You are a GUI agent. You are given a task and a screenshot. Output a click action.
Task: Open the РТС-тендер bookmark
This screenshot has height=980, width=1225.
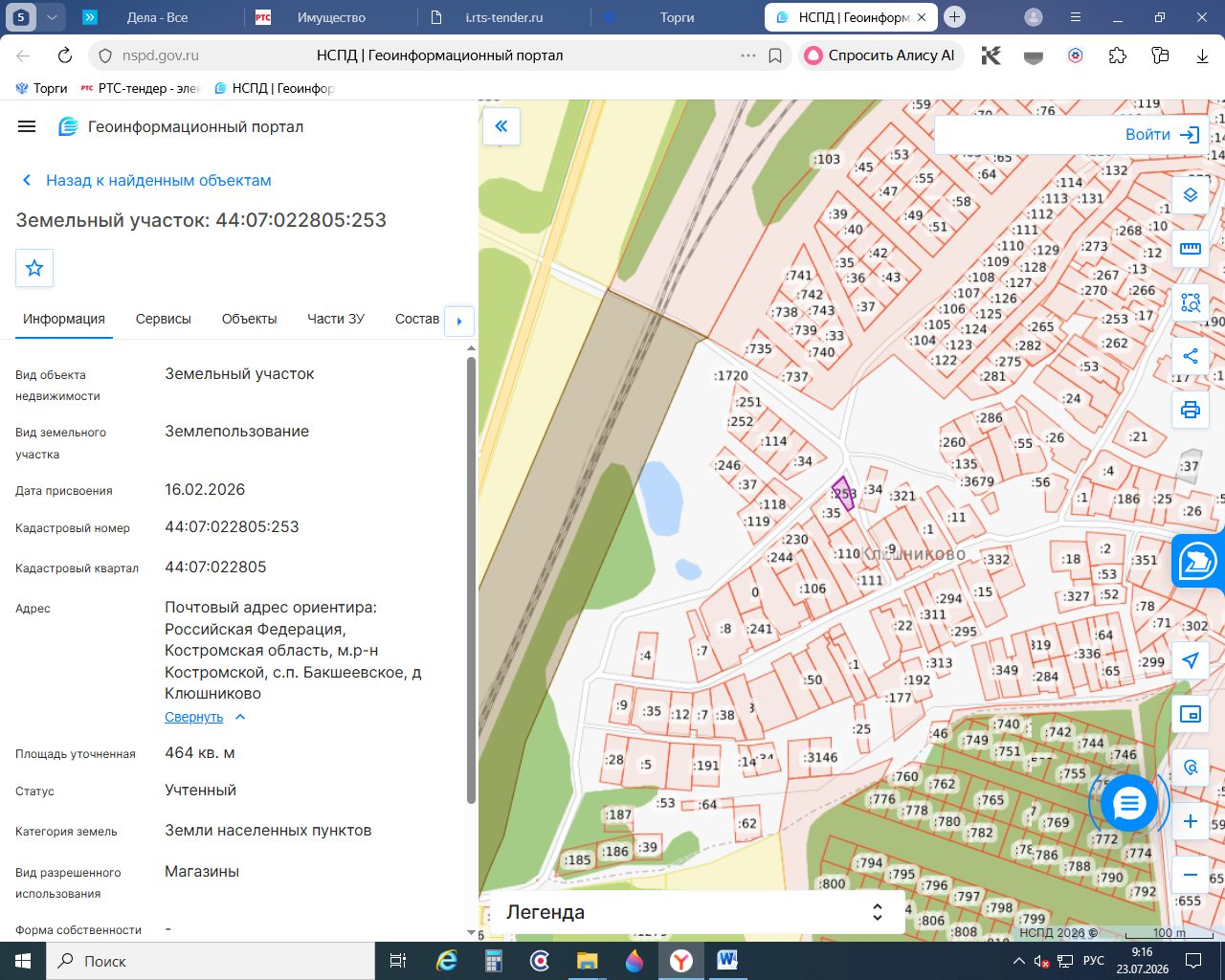point(141,88)
